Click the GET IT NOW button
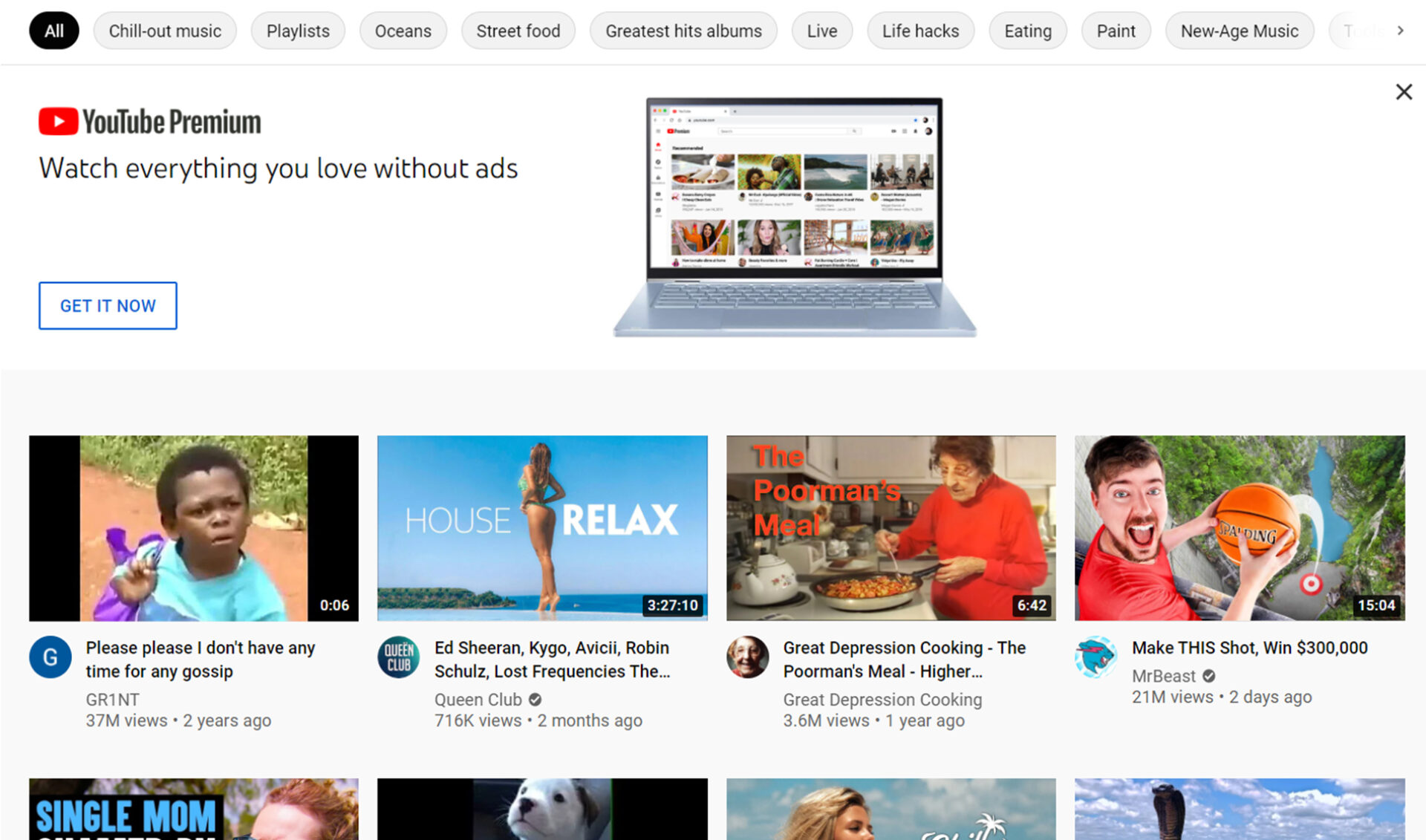1426x840 pixels. point(108,305)
